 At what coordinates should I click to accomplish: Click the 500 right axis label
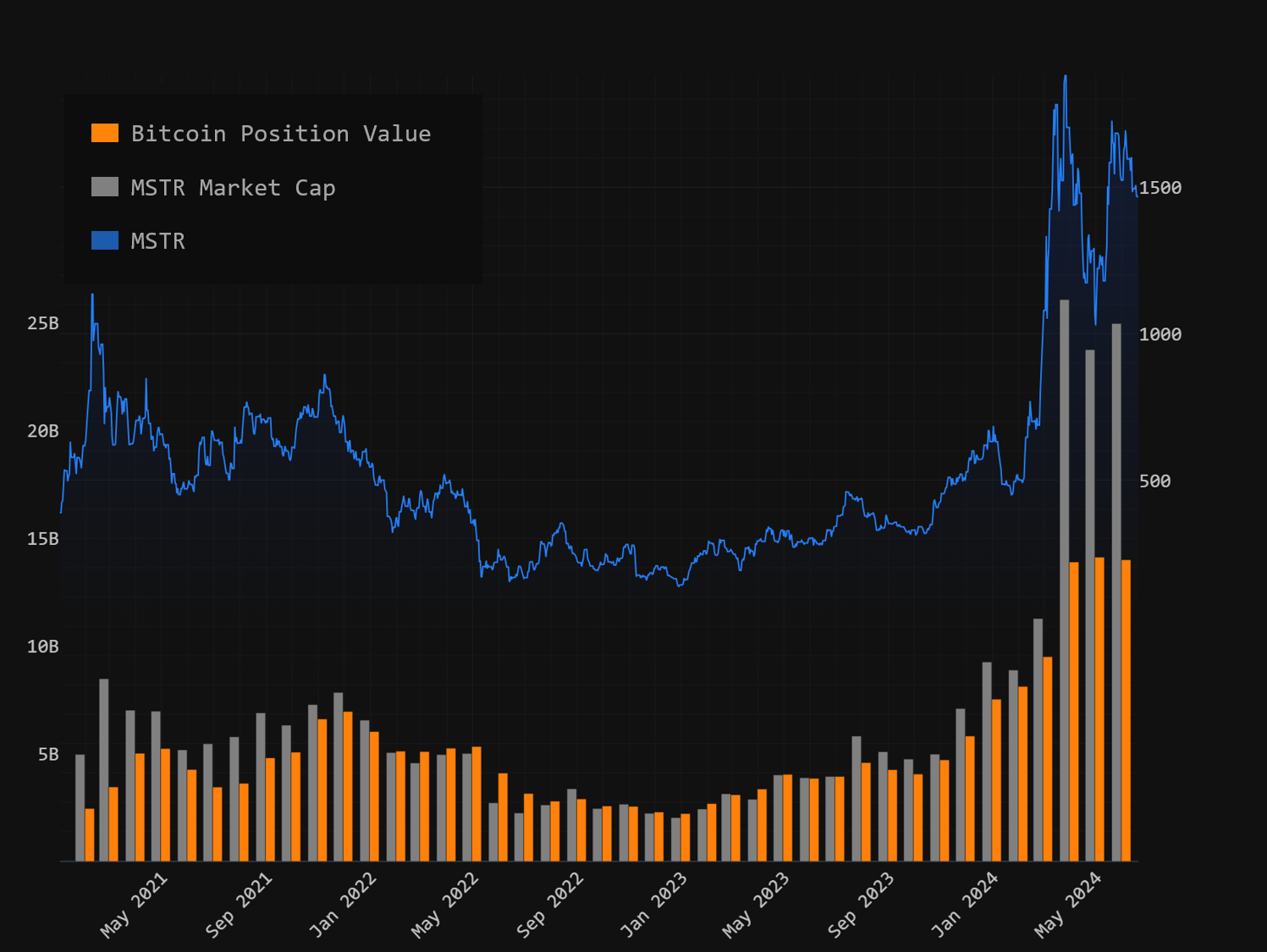[1155, 481]
